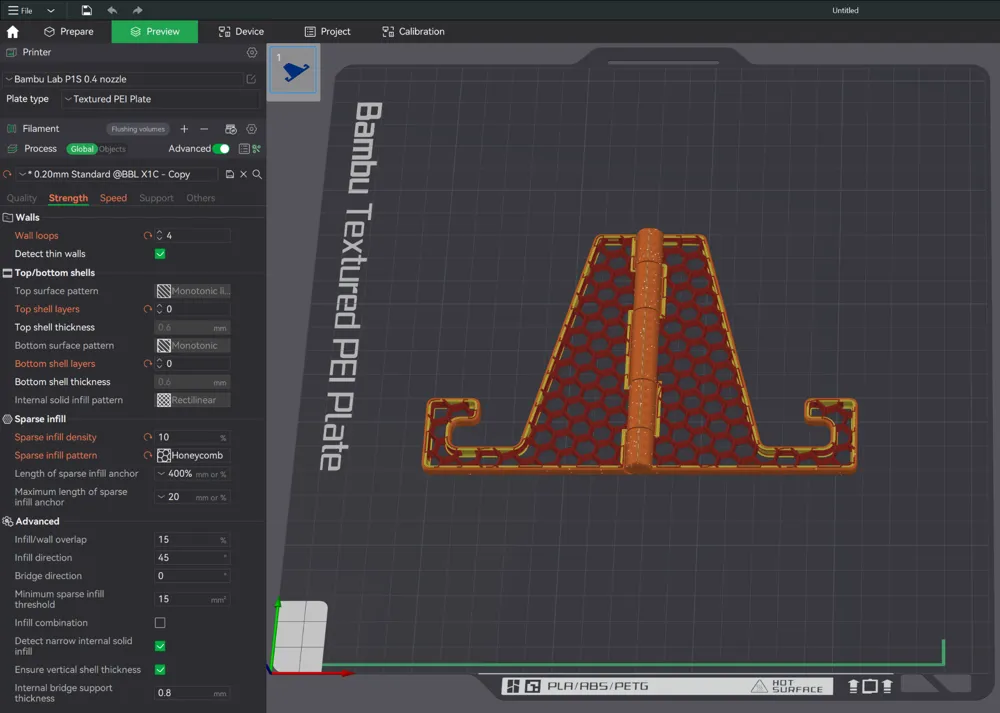This screenshot has width=1000, height=713.
Task: Toggle the Advanced settings switch
Action: [221, 149]
